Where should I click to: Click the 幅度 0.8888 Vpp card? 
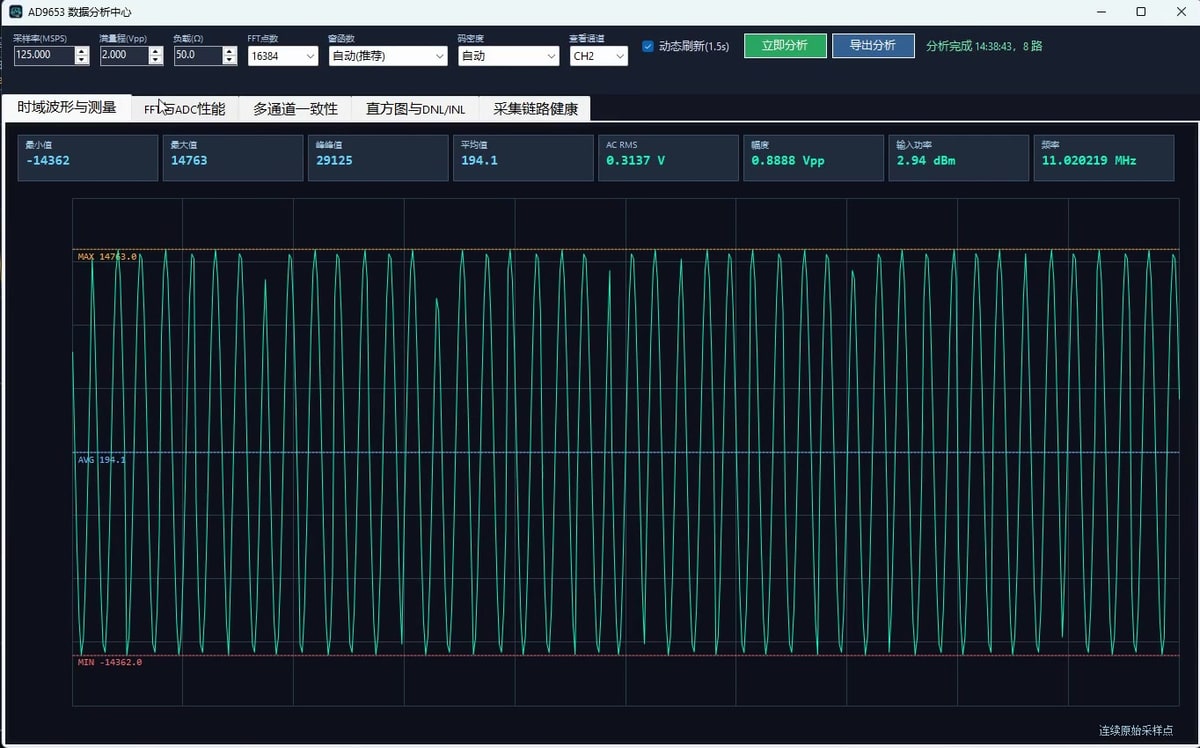pyautogui.click(x=813, y=158)
